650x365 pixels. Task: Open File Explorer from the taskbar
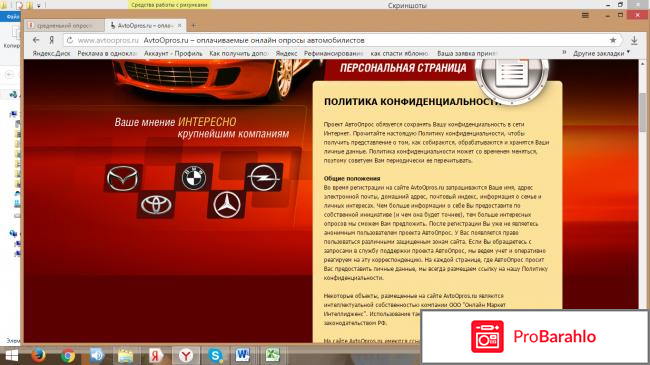pos(125,355)
